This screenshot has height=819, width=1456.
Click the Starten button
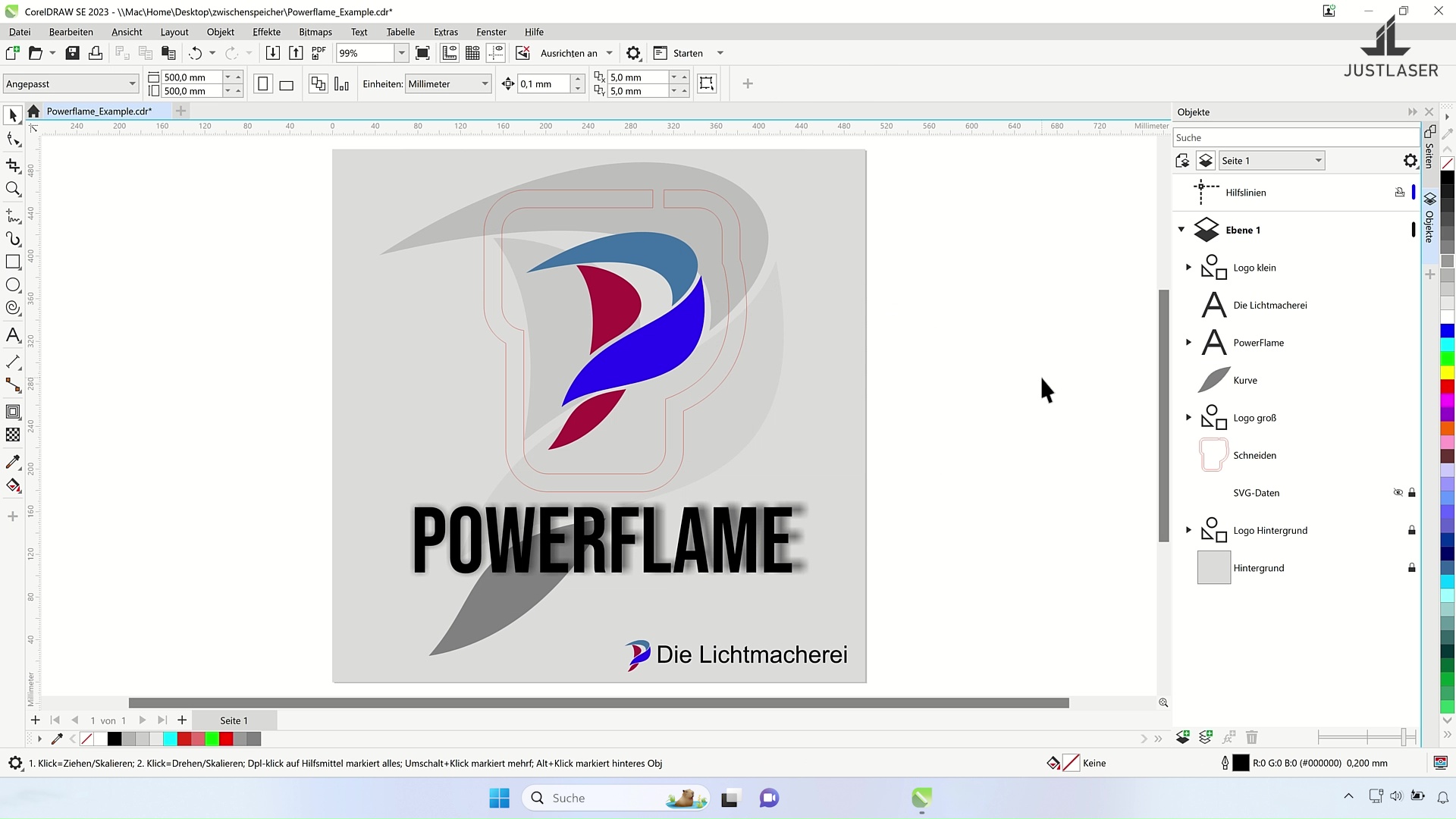point(687,53)
